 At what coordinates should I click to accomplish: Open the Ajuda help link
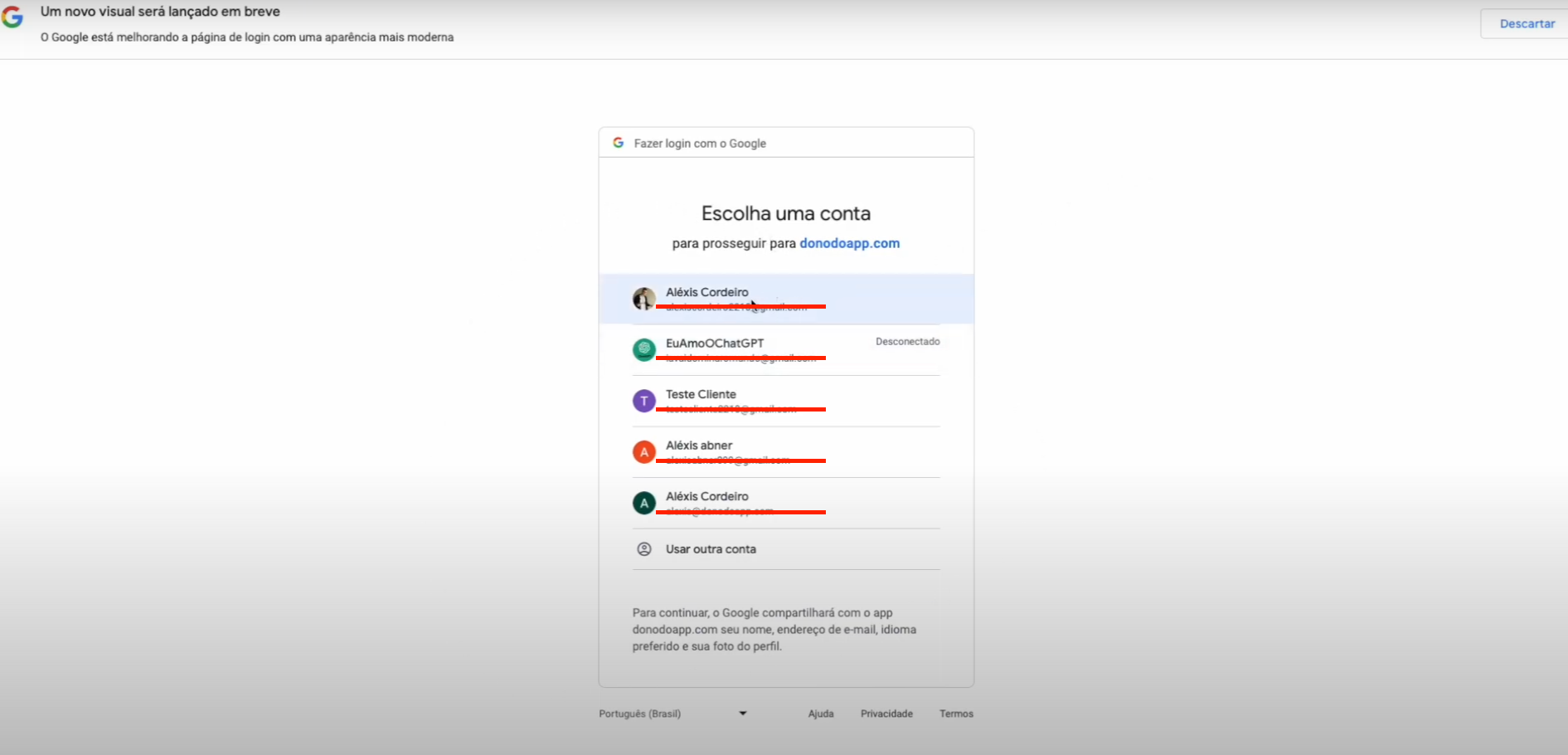tap(821, 714)
